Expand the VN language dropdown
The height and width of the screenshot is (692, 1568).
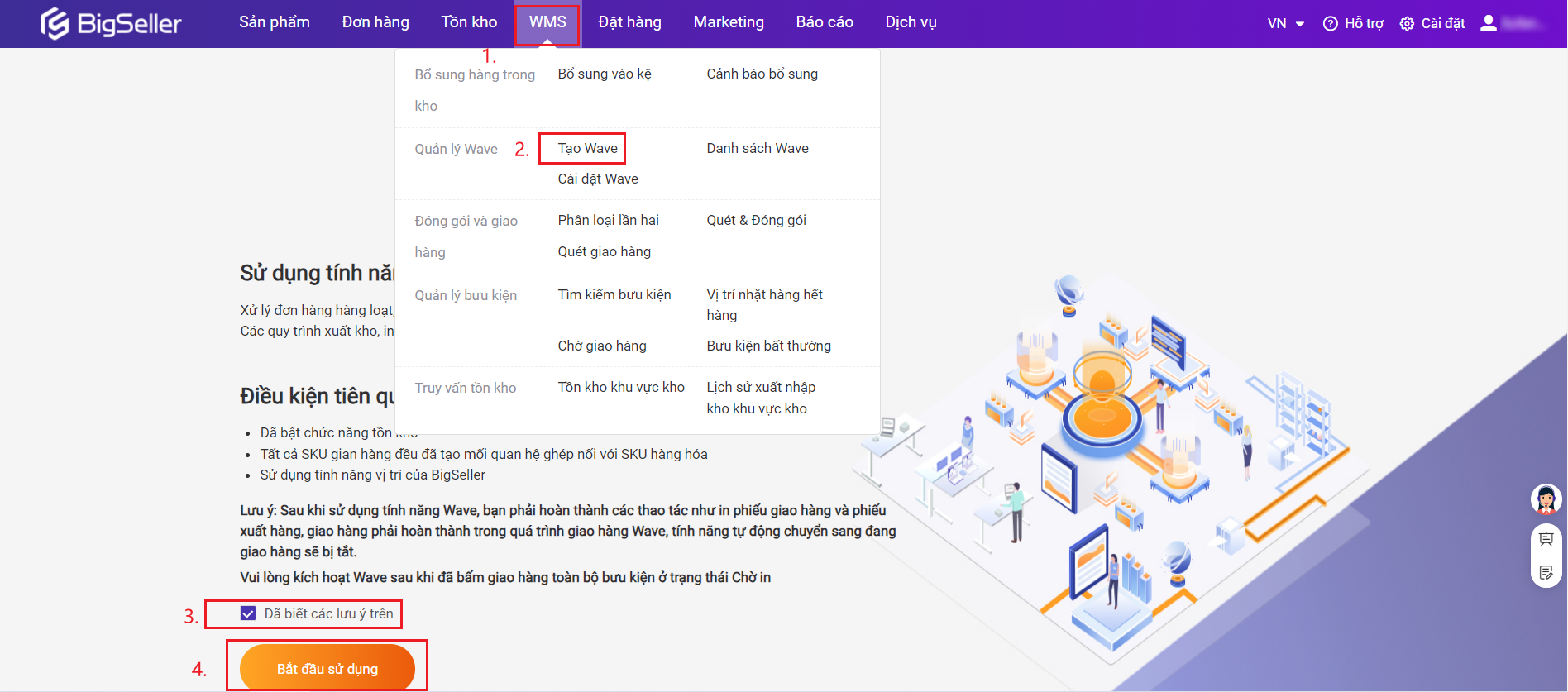point(1285,23)
